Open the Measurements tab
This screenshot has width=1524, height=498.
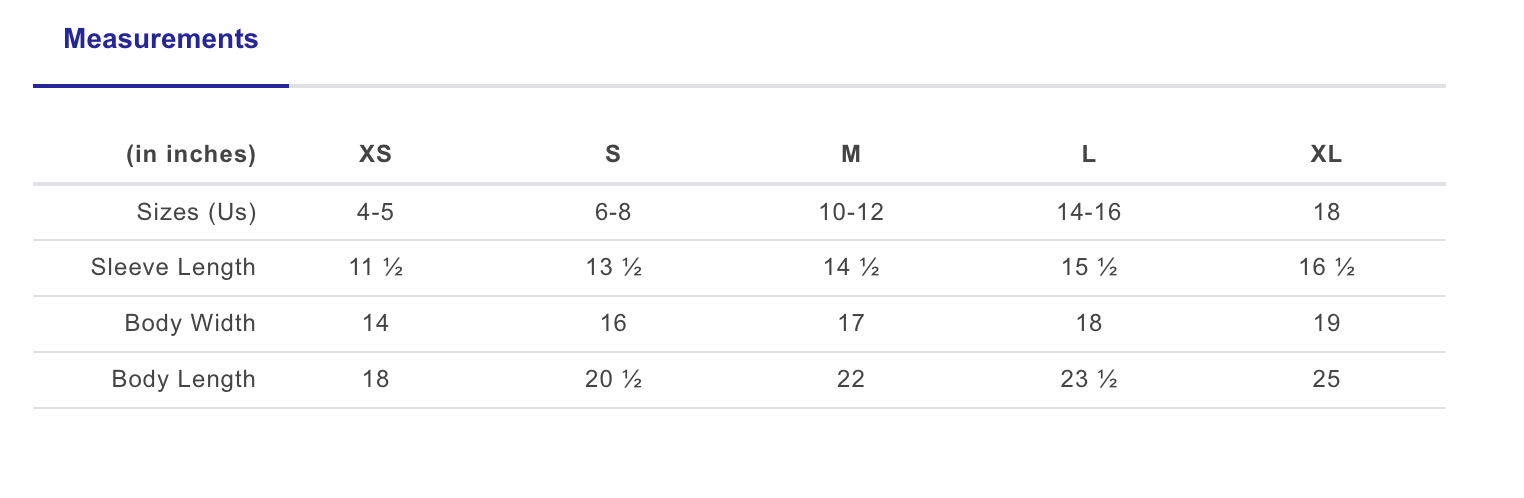pos(161,39)
